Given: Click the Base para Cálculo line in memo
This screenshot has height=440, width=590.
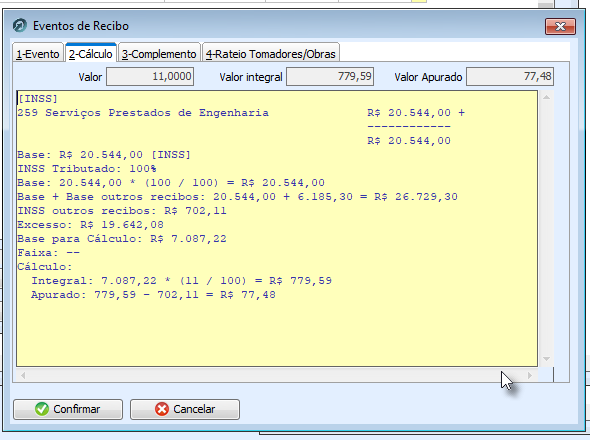Looking at the screenshot, I should click(x=122, y=239).
